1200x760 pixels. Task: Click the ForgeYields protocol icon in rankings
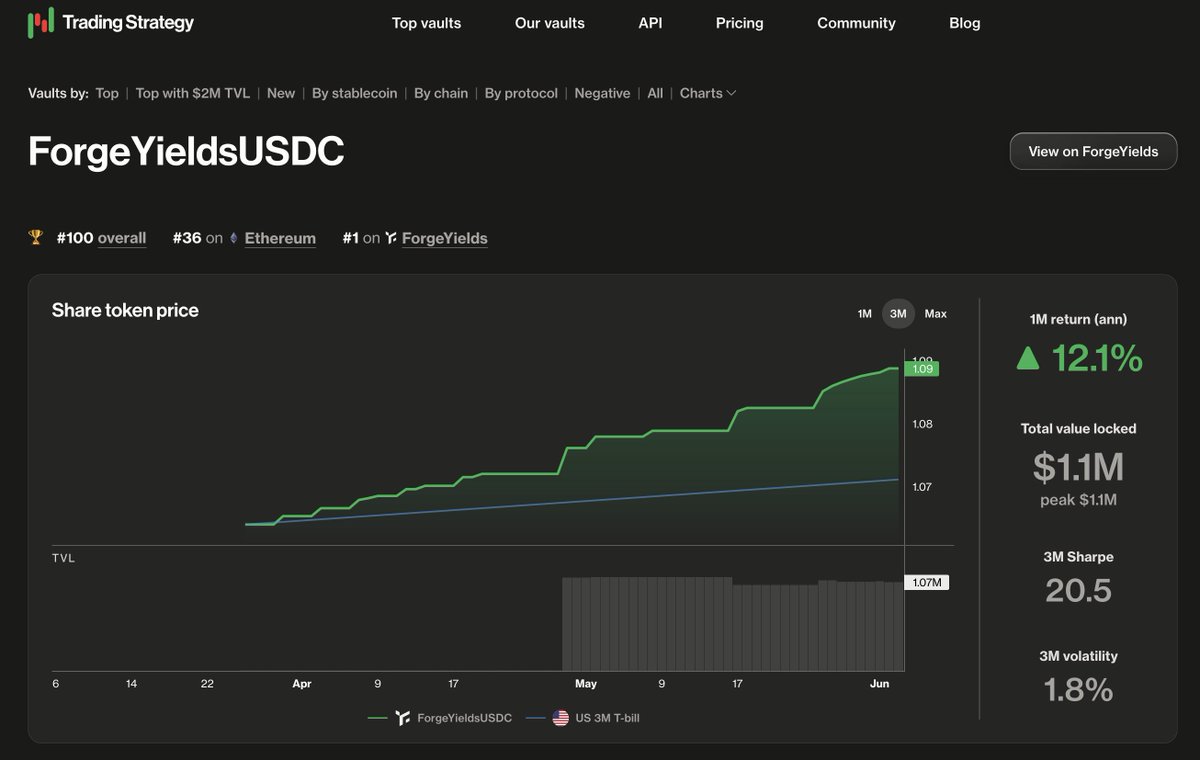click(391, 238)
